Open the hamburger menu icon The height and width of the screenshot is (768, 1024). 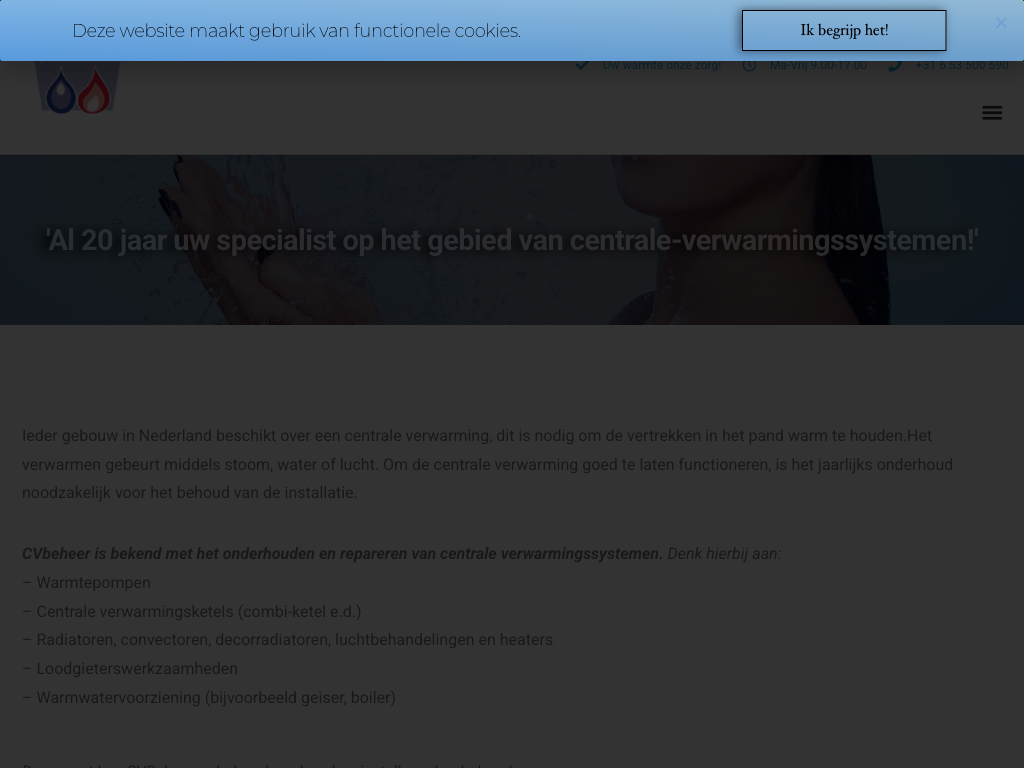pos(991,112)
